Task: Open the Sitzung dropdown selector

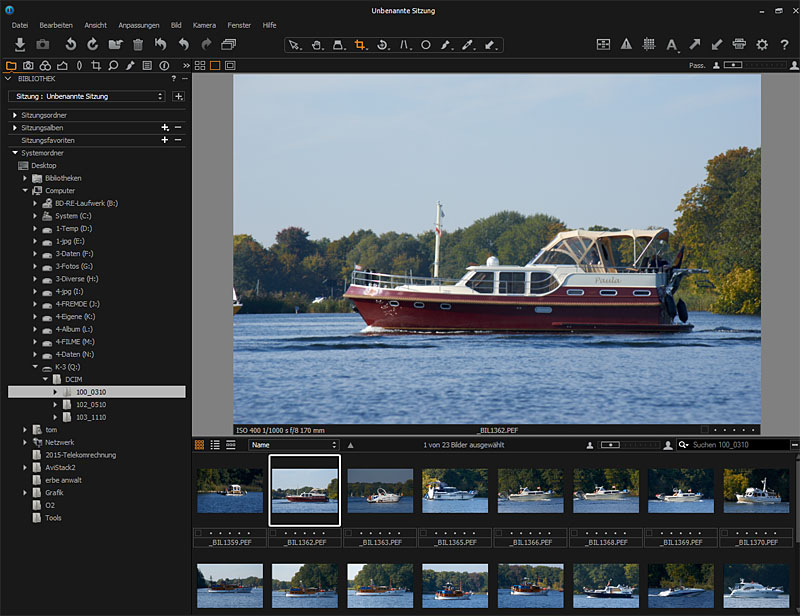Action: (87, 96)
